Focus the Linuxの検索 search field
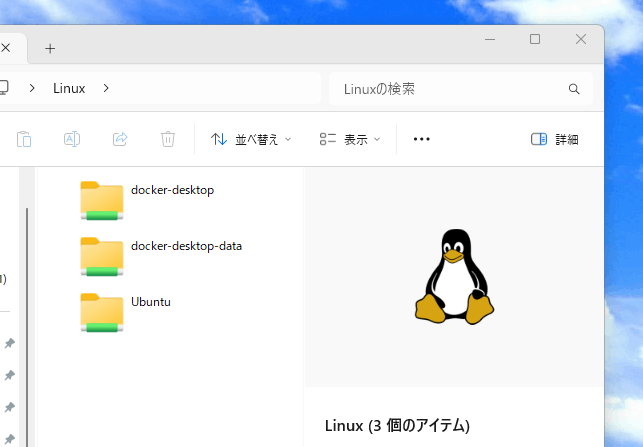The width and height of the screenshot is (643, 447). point(461,89)
